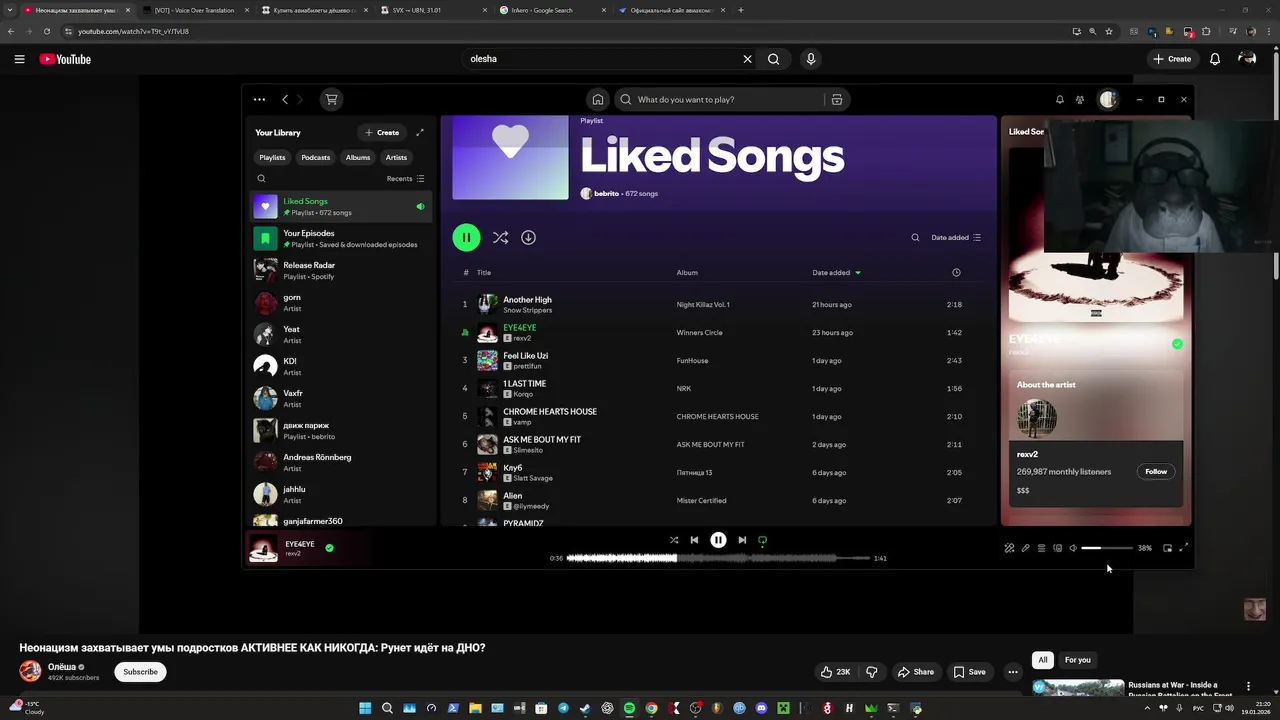Go back in Spotify navigation
Screen dimensions: 1280x720
tap(285, 99)
